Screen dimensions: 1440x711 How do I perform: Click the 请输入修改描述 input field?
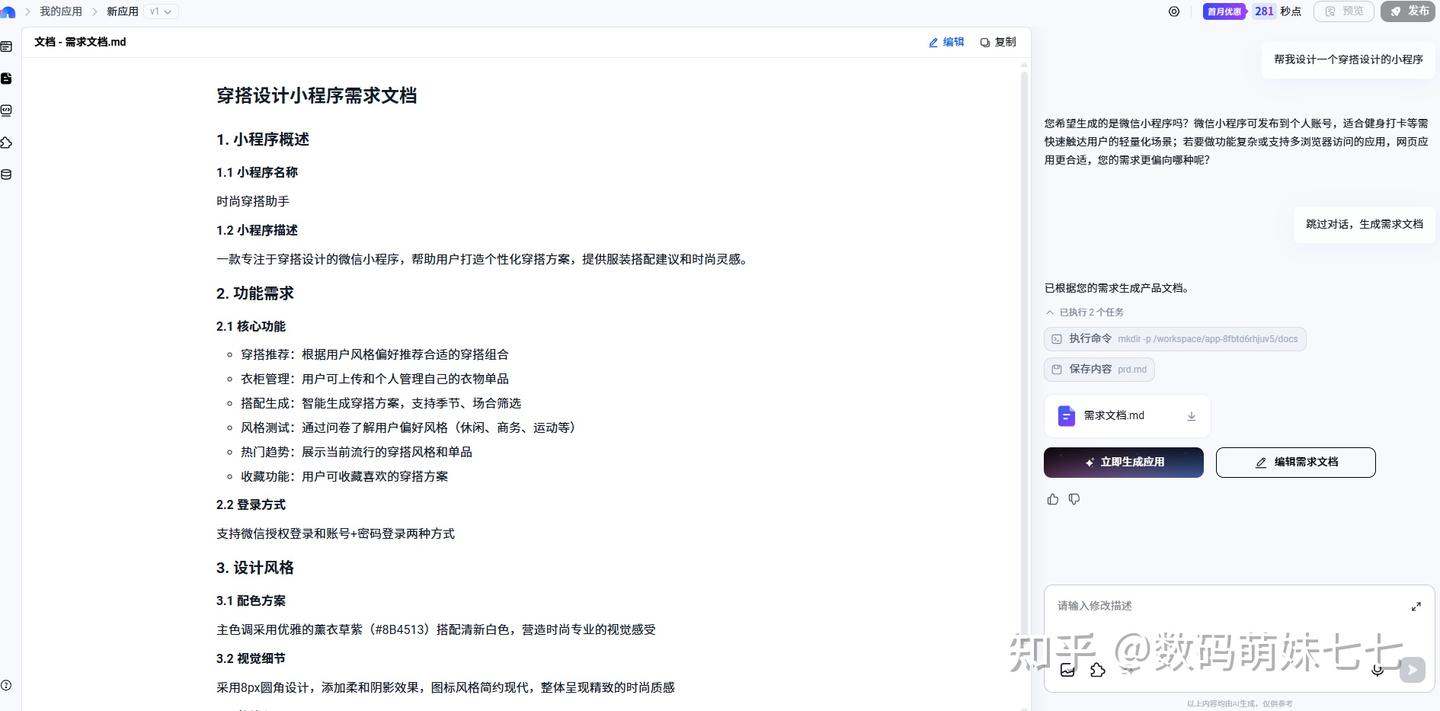1200,606
